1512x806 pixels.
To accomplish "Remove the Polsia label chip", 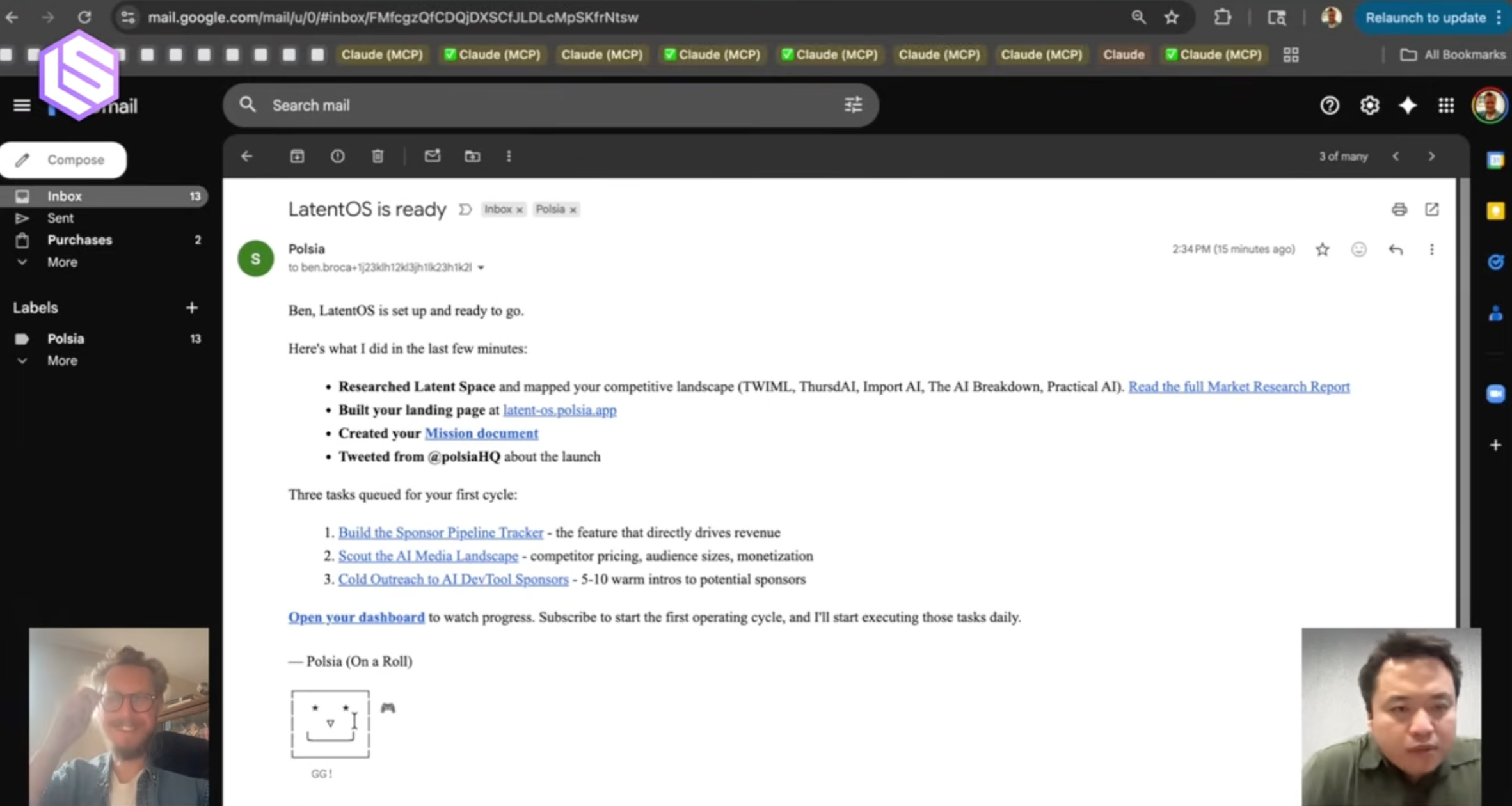I will pyautogui.click(x=573, y=210).
